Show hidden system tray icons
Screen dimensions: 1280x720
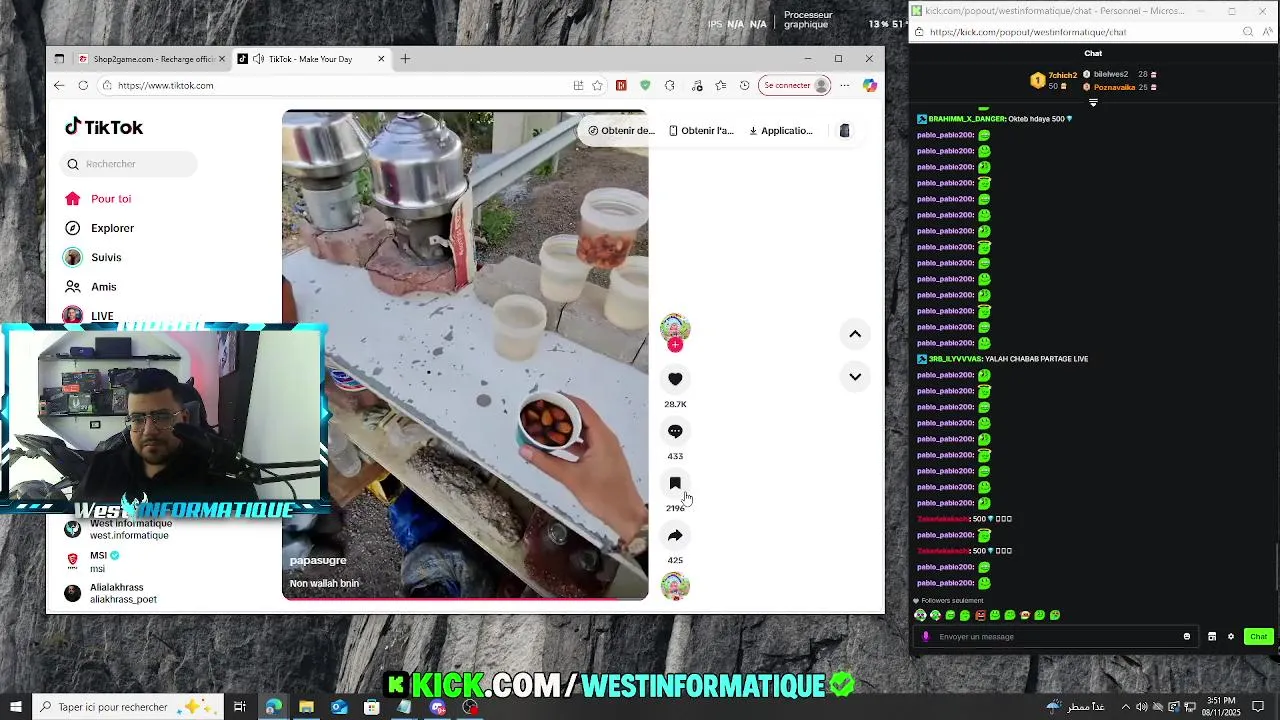(x=1126, y=707)
